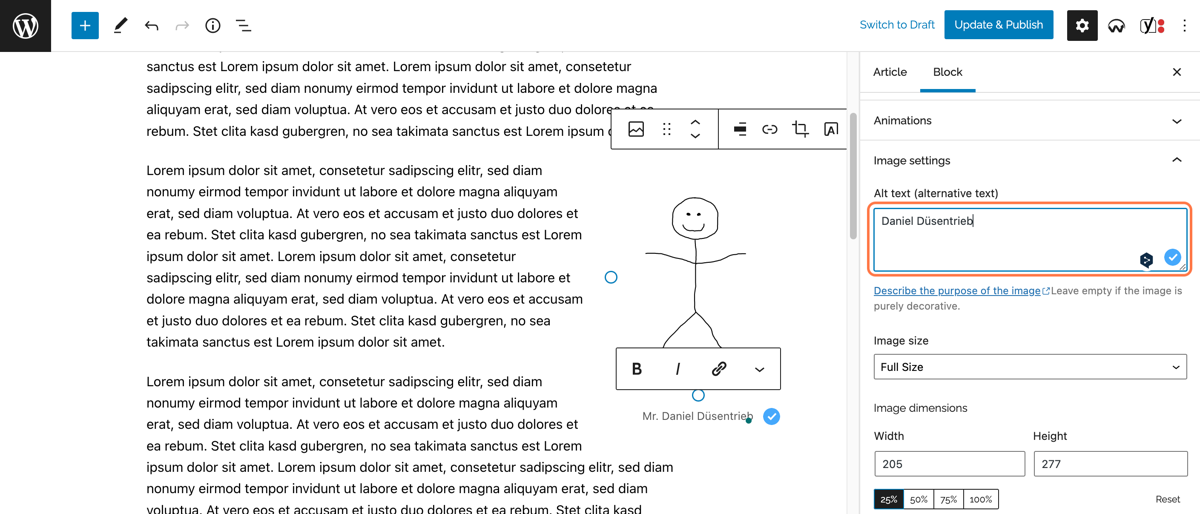1200x514 pixels.
Task: Undo the last change
Action: pos(151,25)
